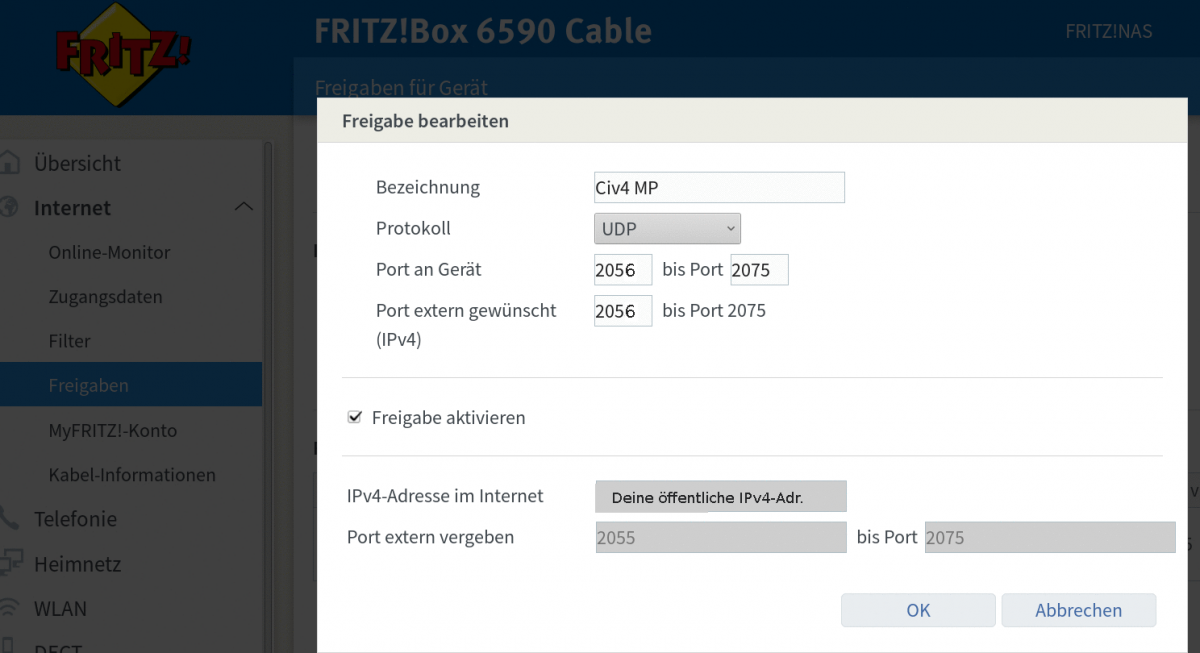Go to MyFRITZ!-Konto page
Viewport: 1200px width, 653px height.
112,431
